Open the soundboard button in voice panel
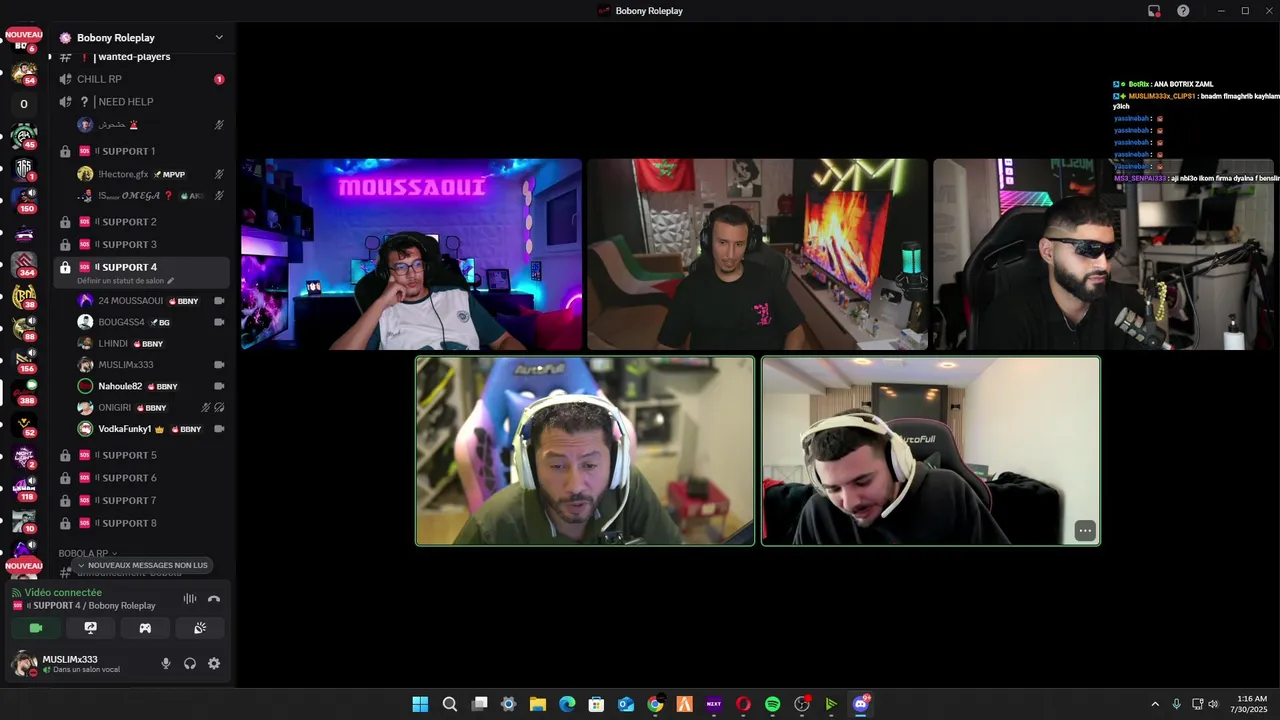Viewport: 1280px width, 720px height. (x=199, y=628)
